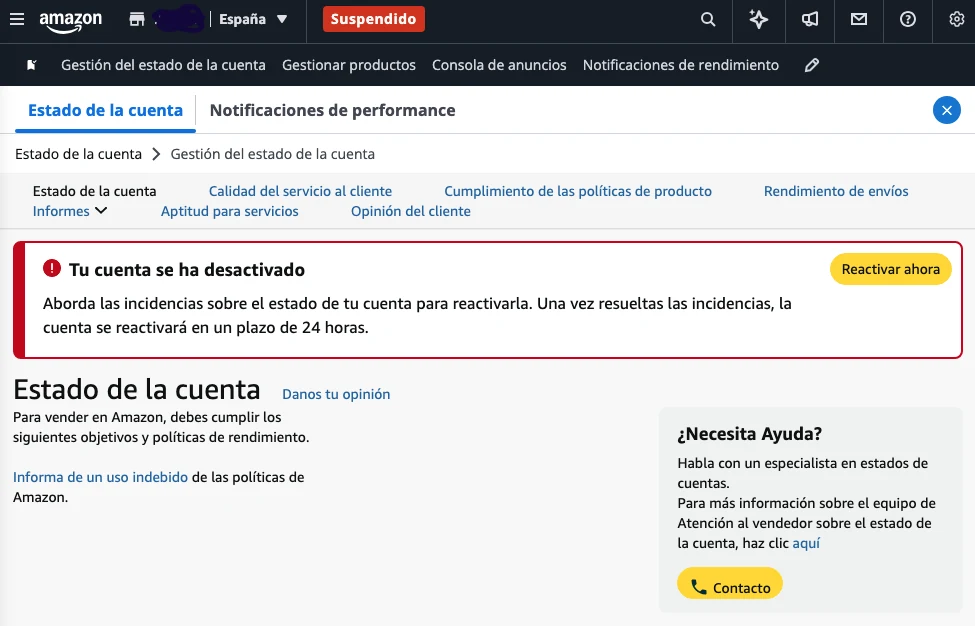The width and height of the screenshot is (975, 626).
Task: Click the Reactivar ahora button
Action: (x=890, y=269)
